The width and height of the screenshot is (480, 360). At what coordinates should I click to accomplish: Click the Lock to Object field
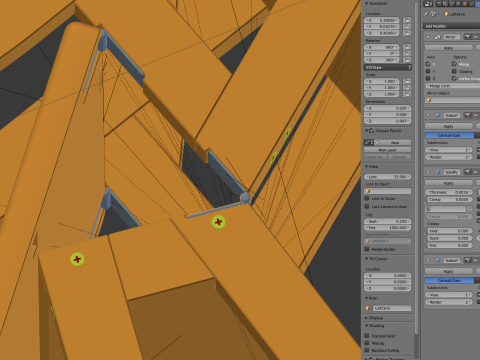coord(387,191)
